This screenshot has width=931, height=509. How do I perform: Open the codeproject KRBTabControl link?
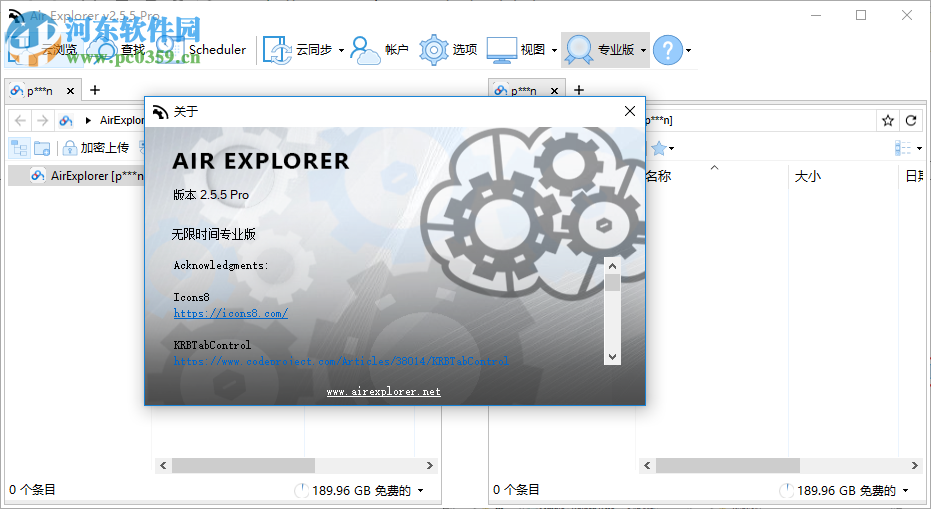(x=341, y=361)
